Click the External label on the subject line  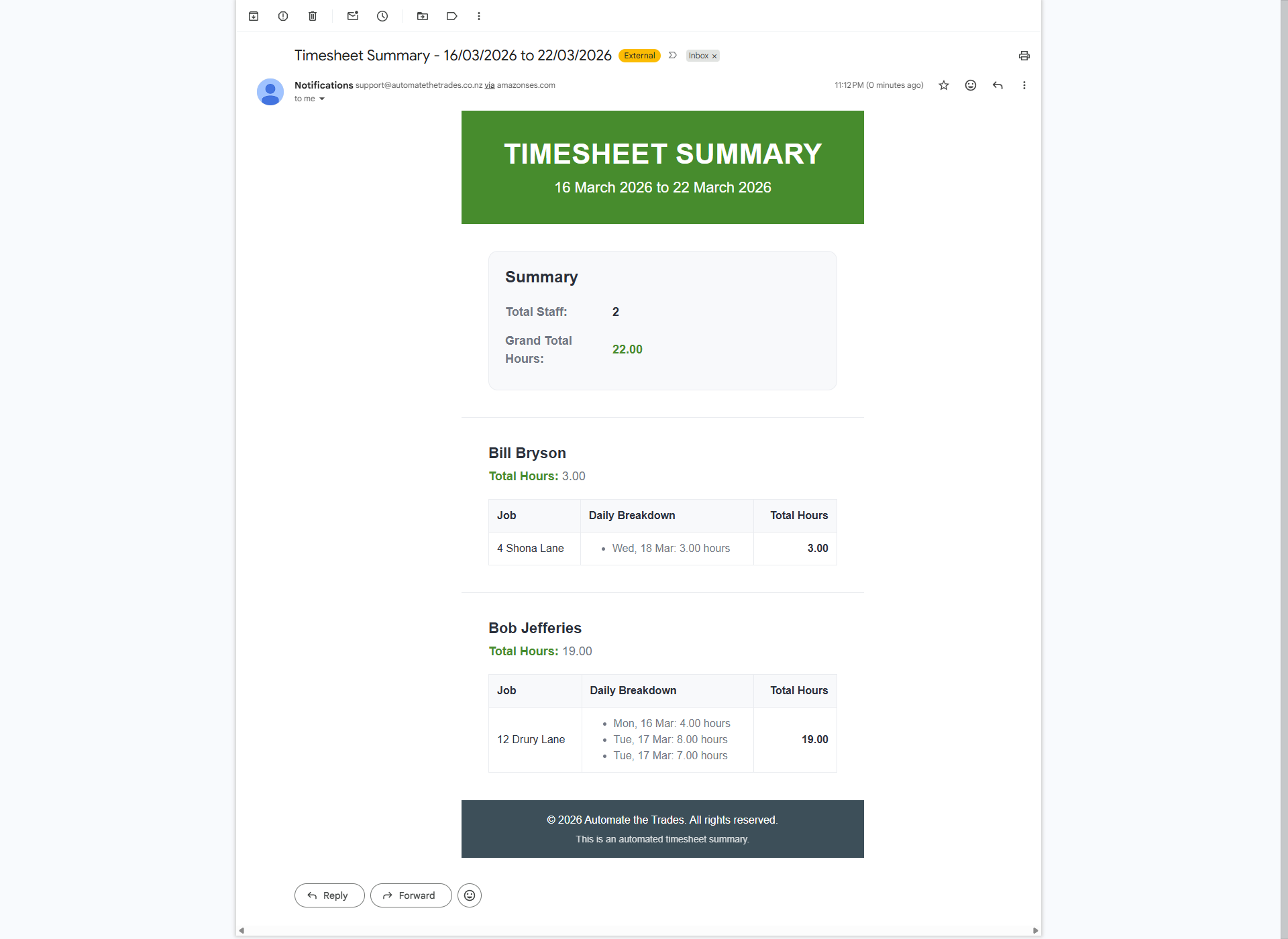pos(639,56)
